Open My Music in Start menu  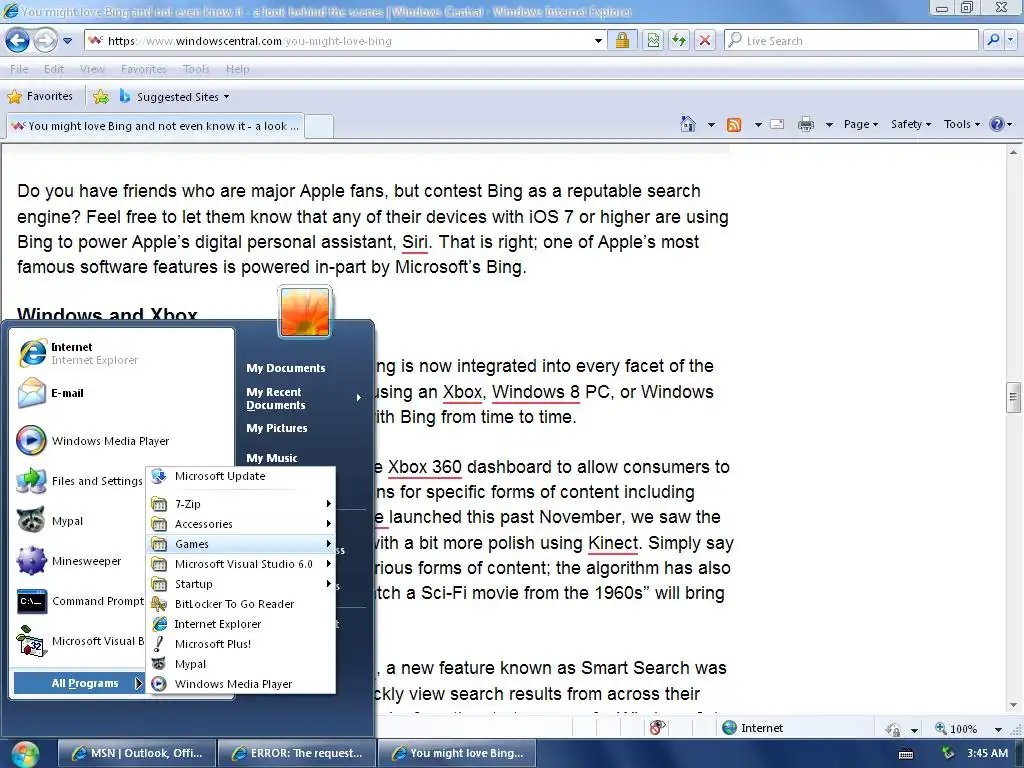pos(272,458)
